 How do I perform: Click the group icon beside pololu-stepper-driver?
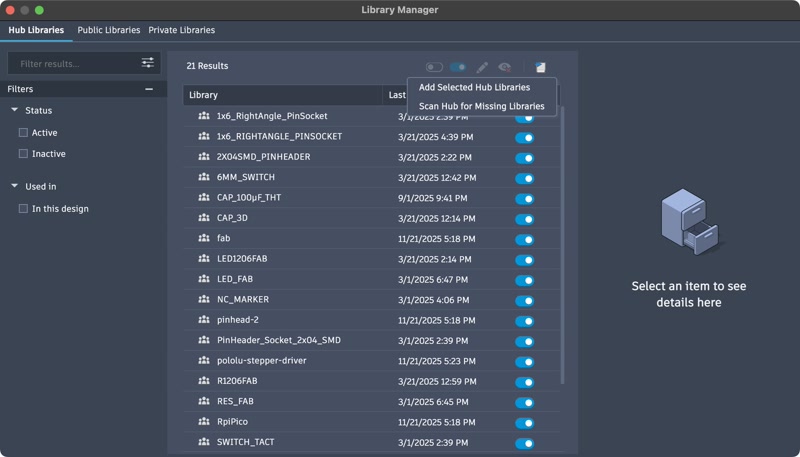[204, 361]
